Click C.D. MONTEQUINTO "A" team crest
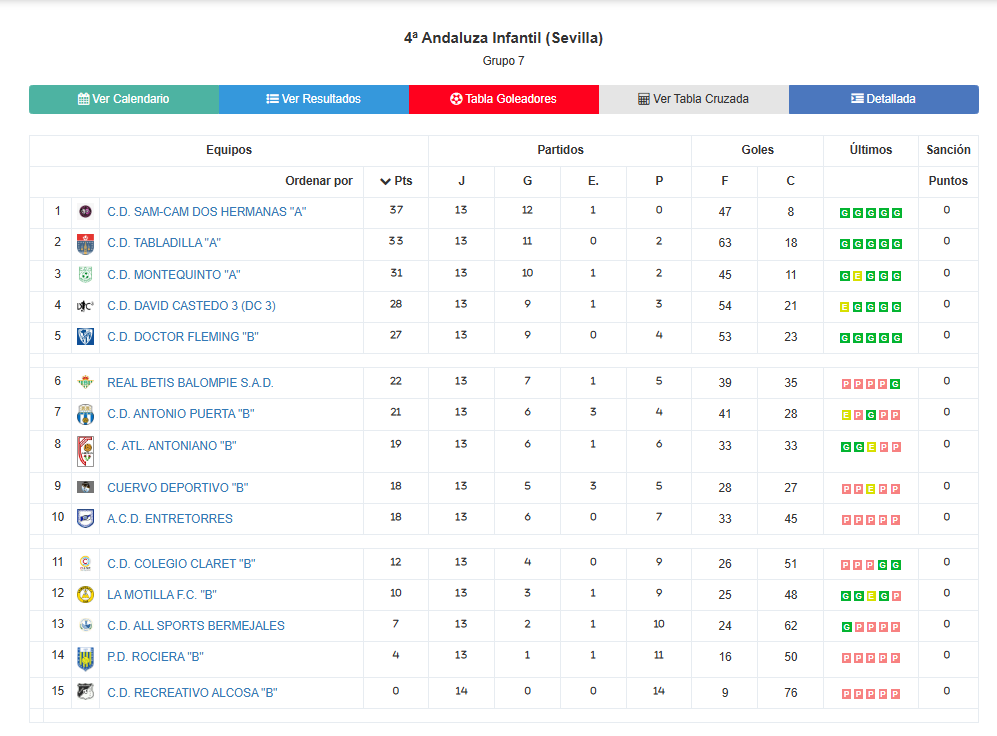 pos(85,275)
